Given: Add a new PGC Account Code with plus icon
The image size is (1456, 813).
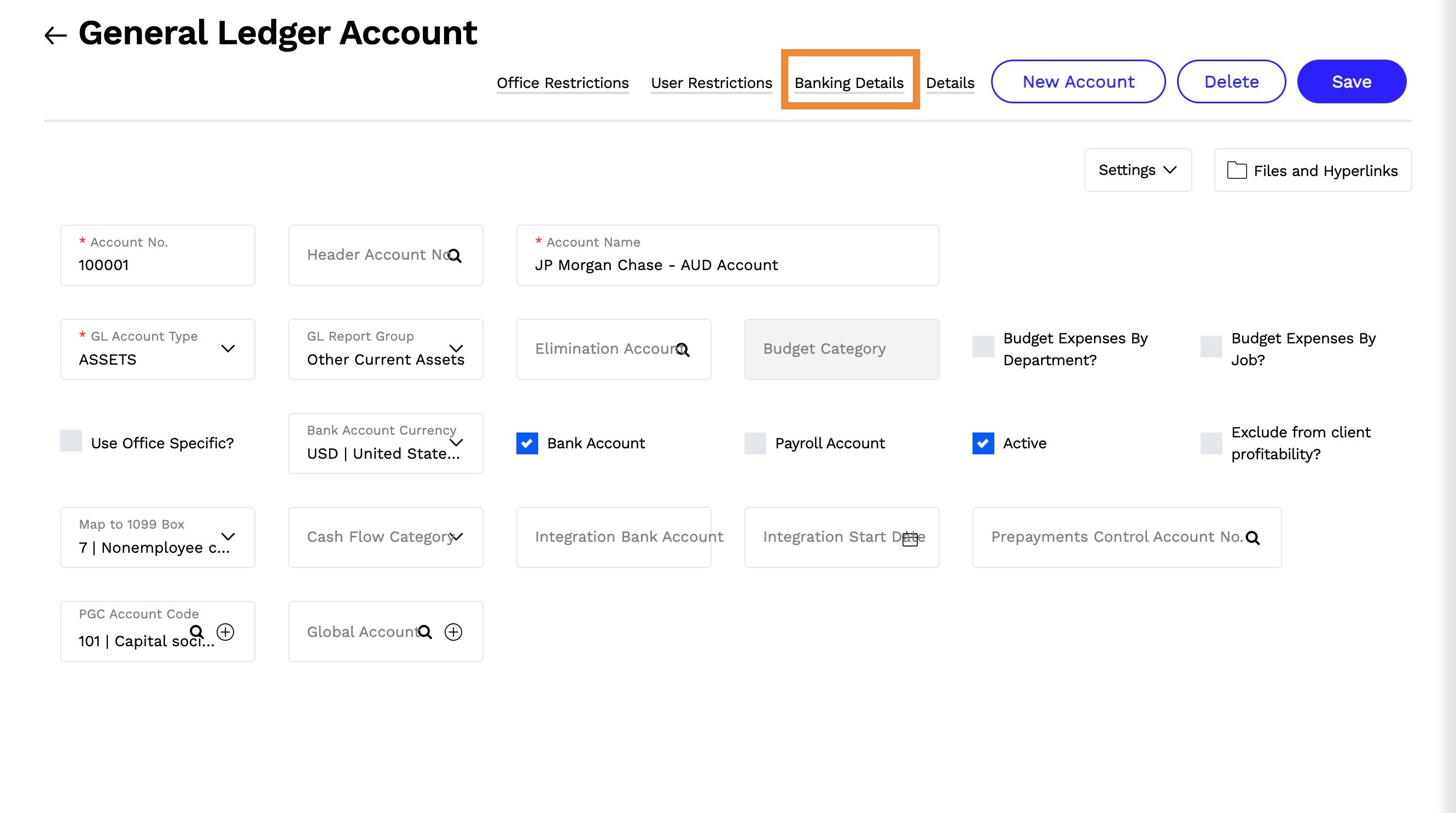Looking at the screenshot, I should pyautogui.click(x=225, y=631).
